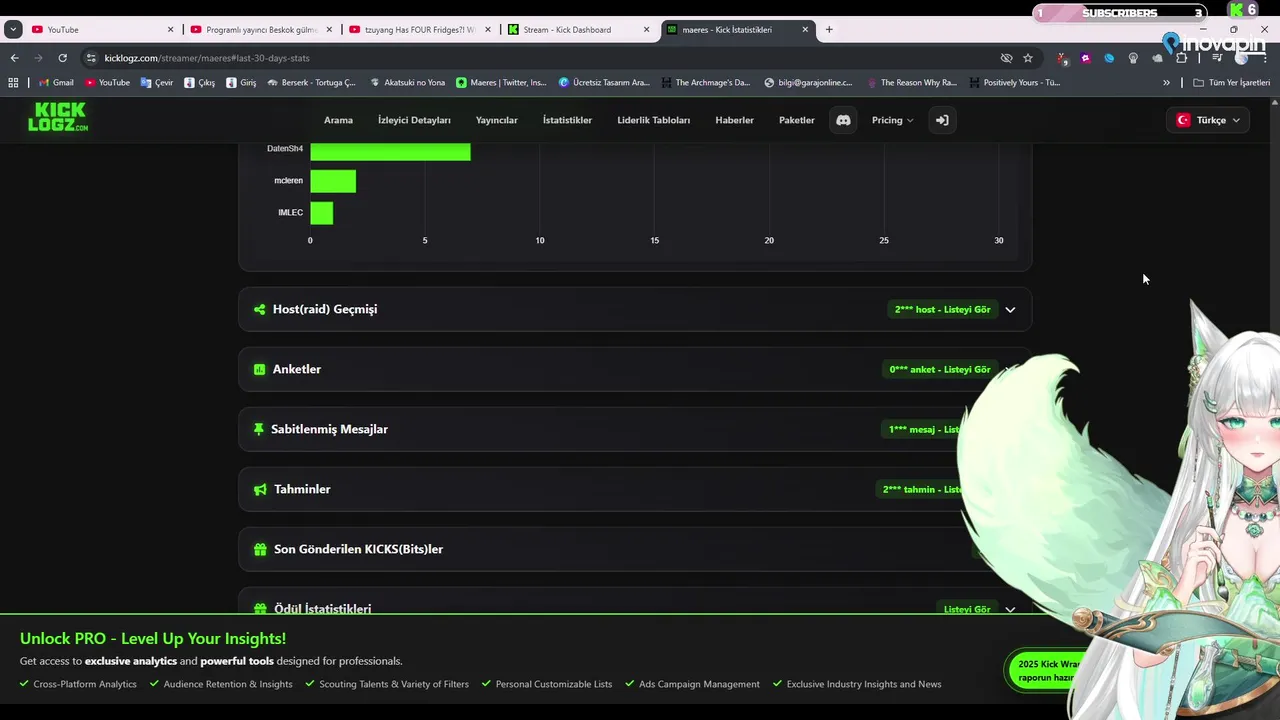Reload the page
Viewport: 1280px width, 720px height.
coord(62,58)
